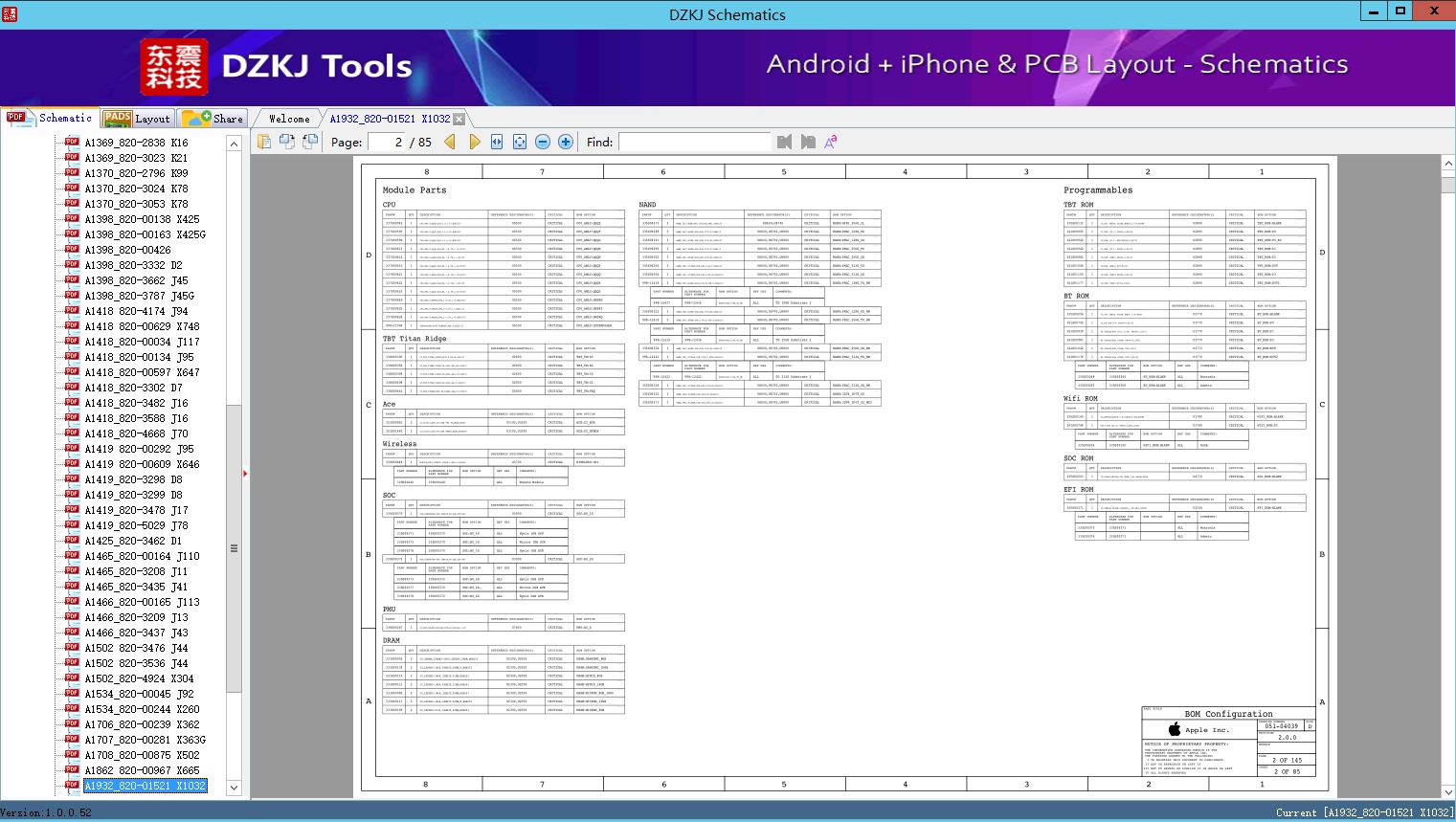Image resolution: width=1456 pixels, height=822 pixels.
Task: Open A1369_820-3023 K21 schematic
Action: 136,158
